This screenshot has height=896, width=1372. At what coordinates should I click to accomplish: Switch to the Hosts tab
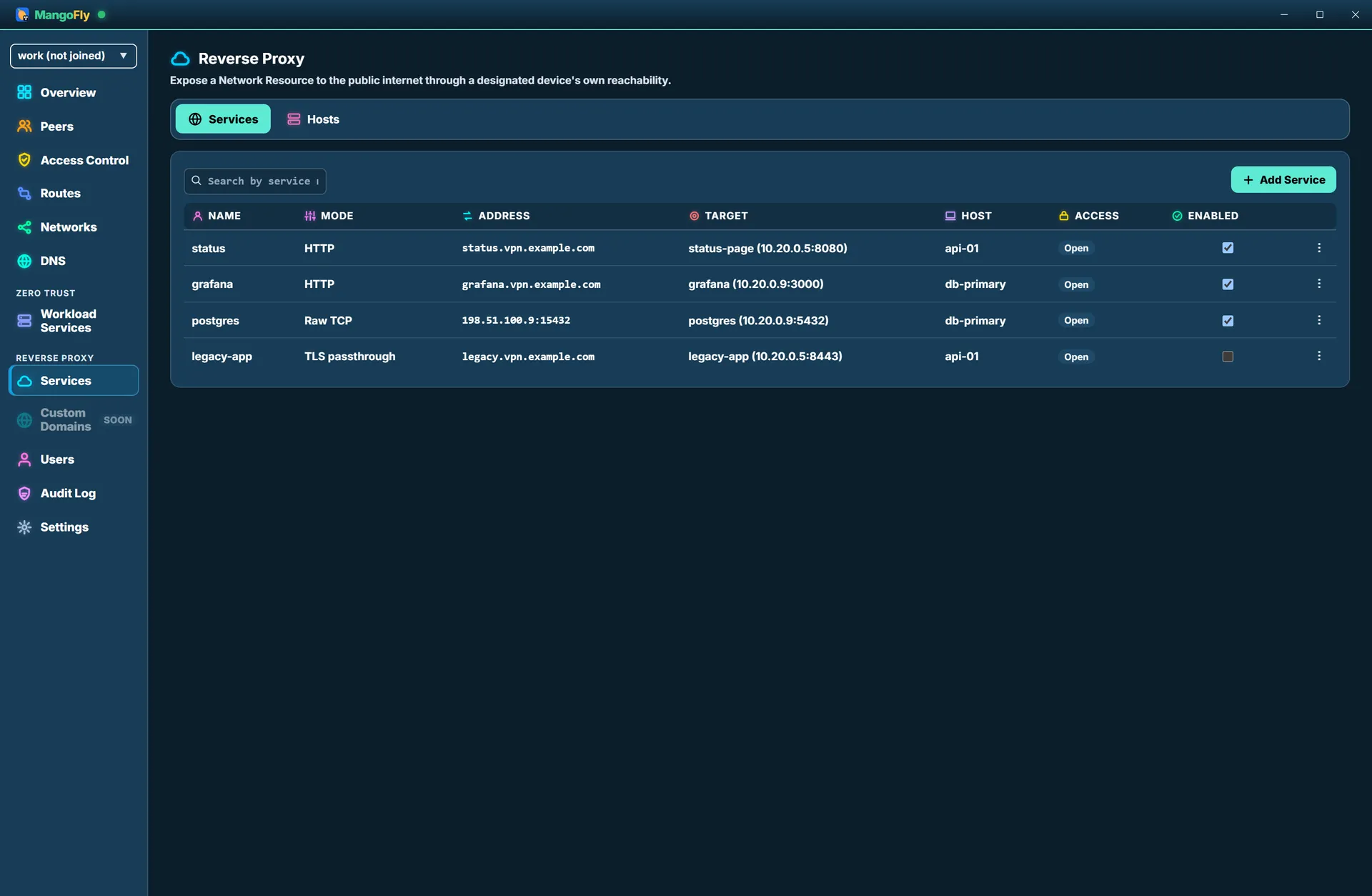[313, 119]
